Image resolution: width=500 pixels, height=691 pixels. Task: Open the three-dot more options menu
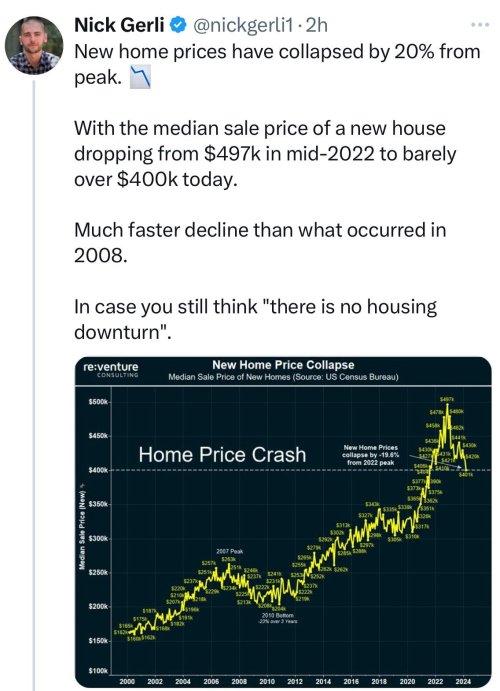(x=480, y=25)
